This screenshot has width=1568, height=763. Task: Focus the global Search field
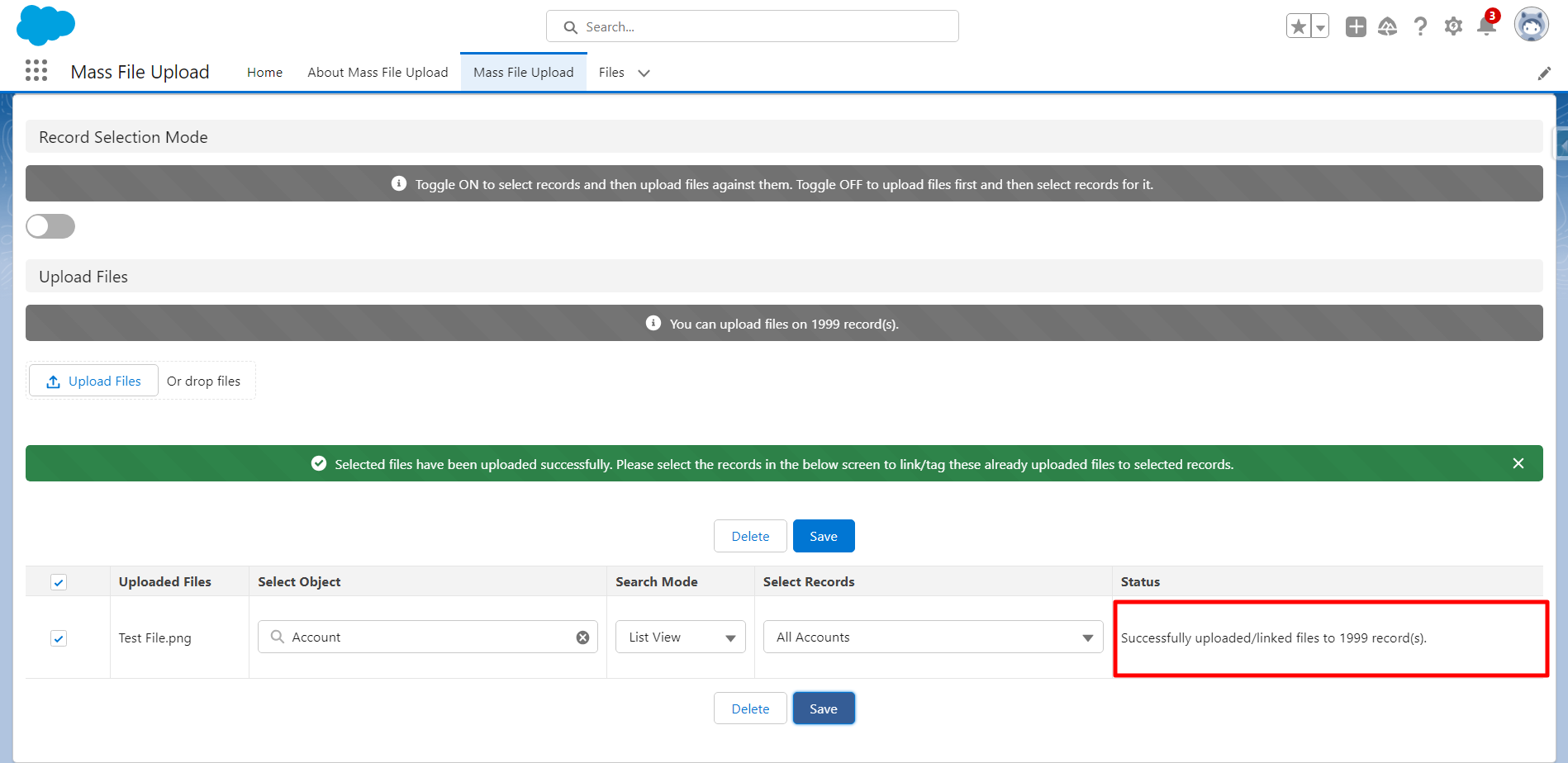pyautogui.click(x=753, y=26)
